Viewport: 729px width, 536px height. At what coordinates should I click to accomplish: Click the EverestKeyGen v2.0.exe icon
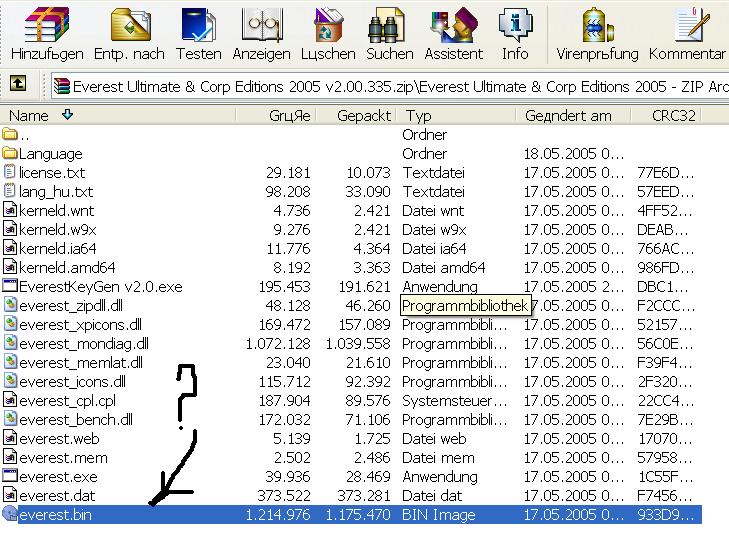click(x=10, y=285)
